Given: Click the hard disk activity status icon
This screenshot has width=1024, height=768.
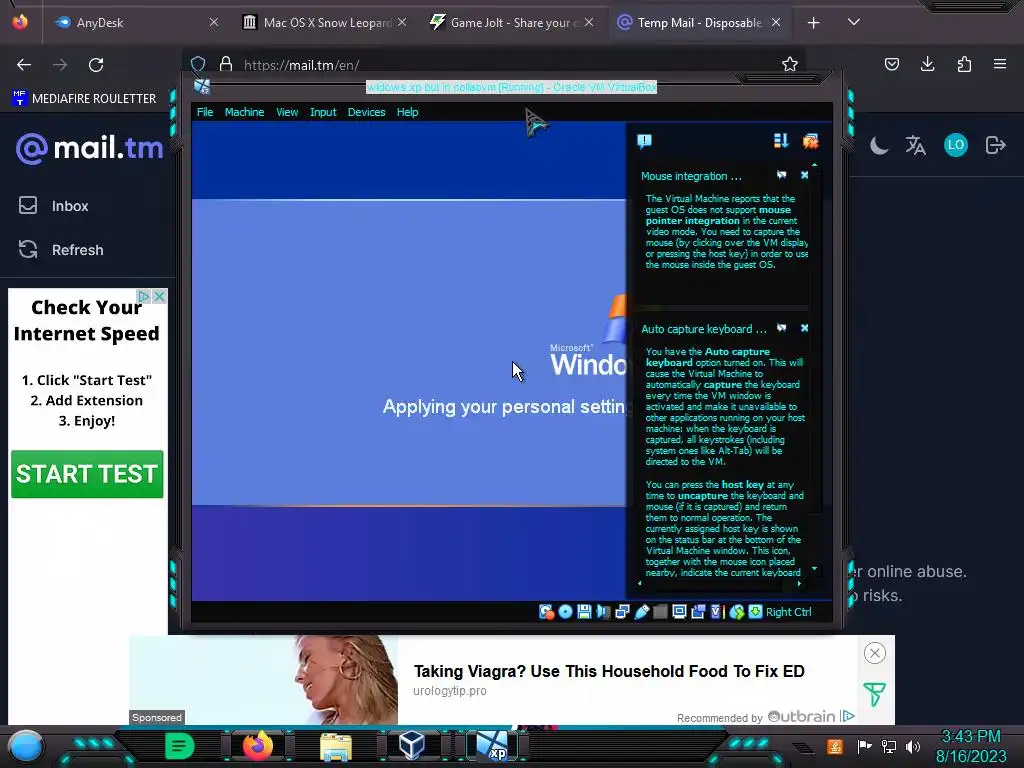Looking at the screenshot, I should coord(546,612).
